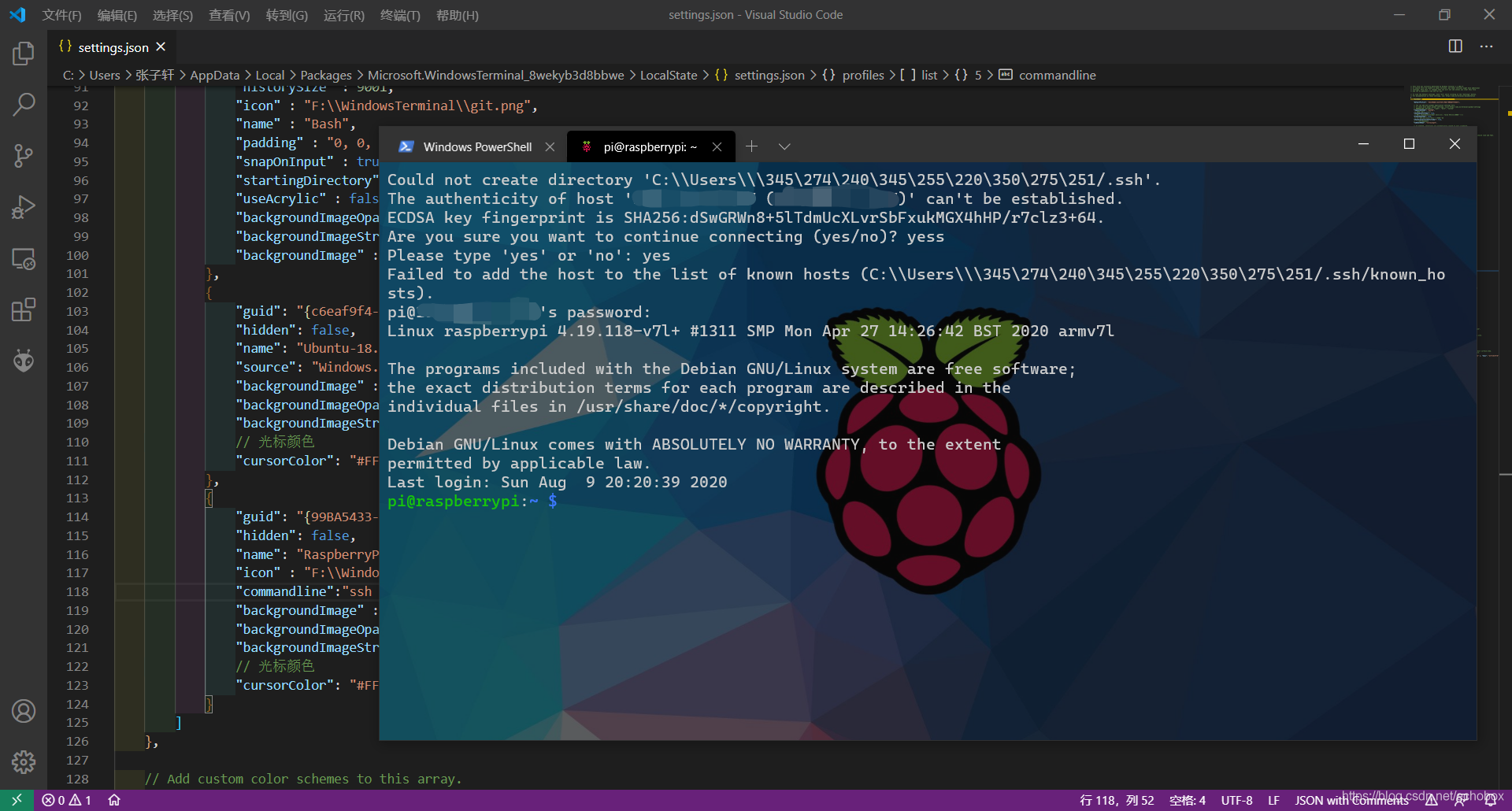Image resolution: width=1512 pixels, height=811 pixels.
Task: Change file encoding via UTF-8 status item
Action: (1236, 800)
